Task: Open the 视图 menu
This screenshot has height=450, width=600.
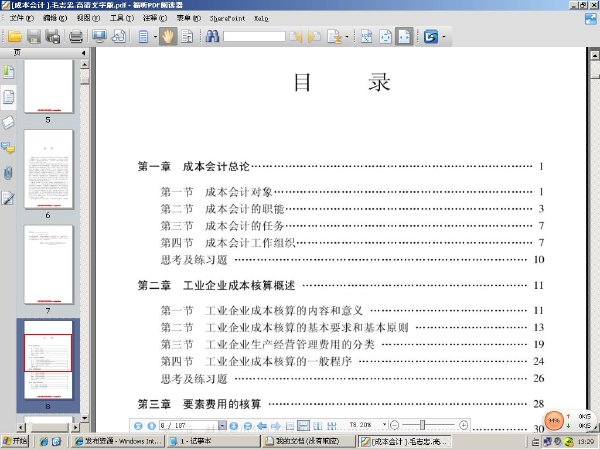Action: tap(88, 18)
